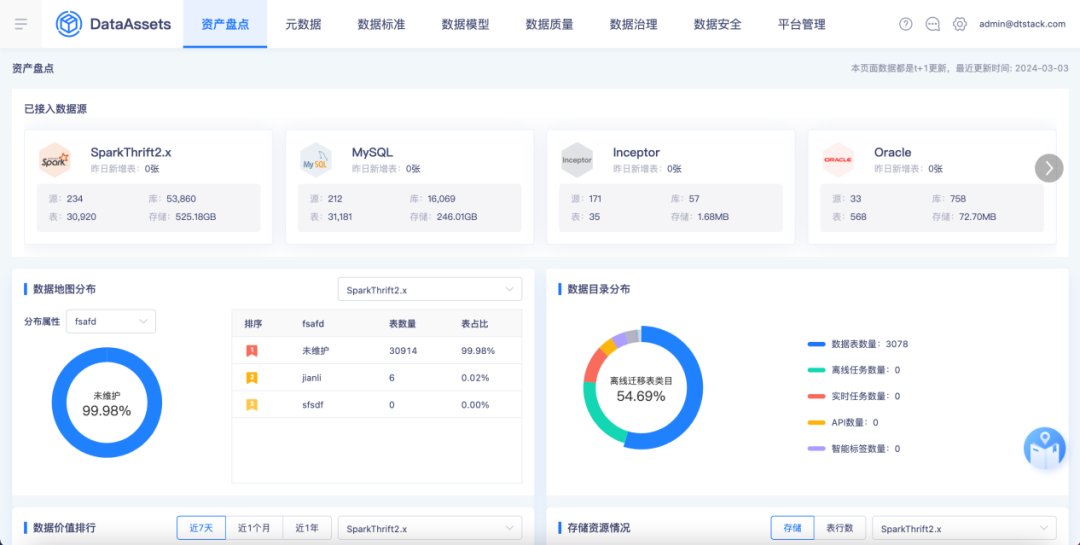The width and height of the screenshot is (1080, 545).
Task: Collapse the sidebar hamburger menu icon
Action: 21,24
